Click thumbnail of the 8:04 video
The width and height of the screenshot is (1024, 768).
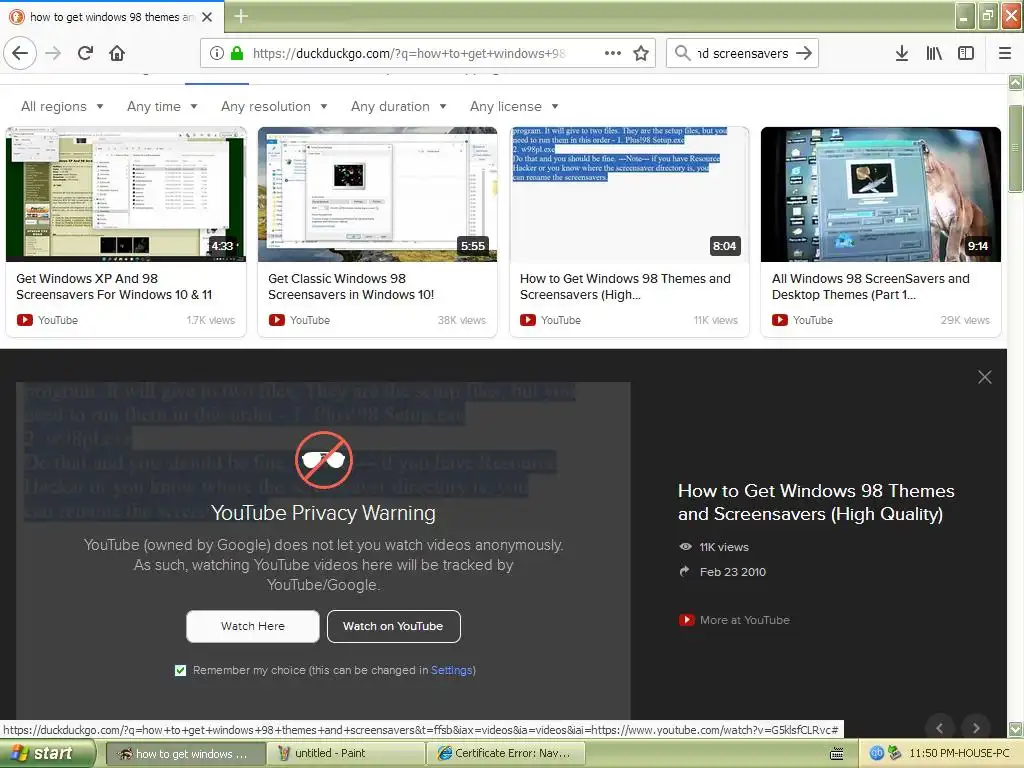pos(629,195)
